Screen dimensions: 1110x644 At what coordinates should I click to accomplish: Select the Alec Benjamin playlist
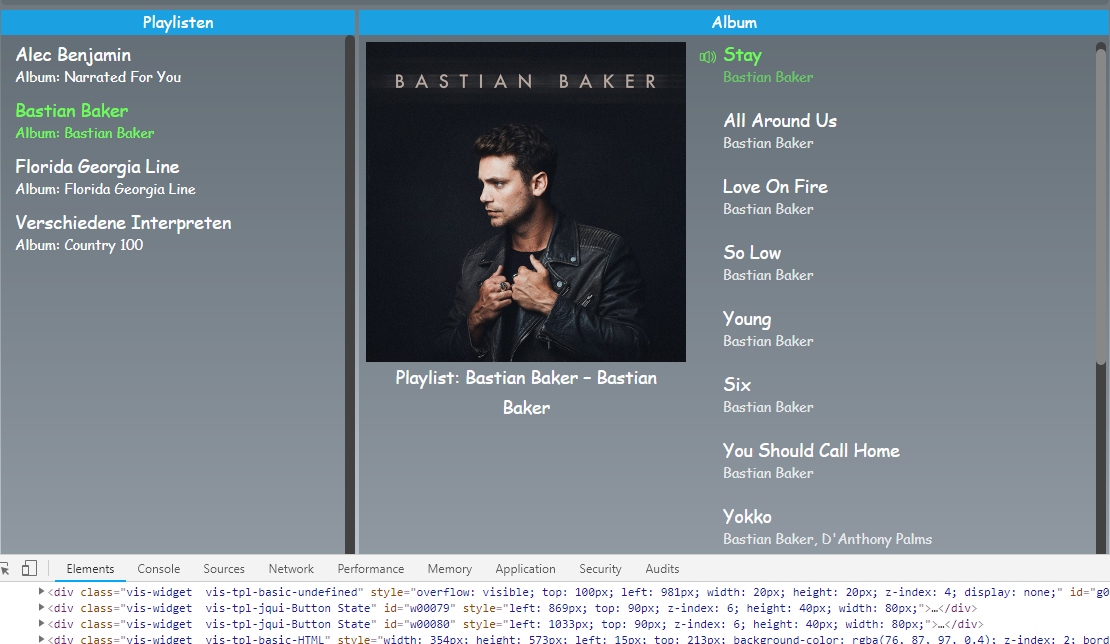(x=73, y=54)
